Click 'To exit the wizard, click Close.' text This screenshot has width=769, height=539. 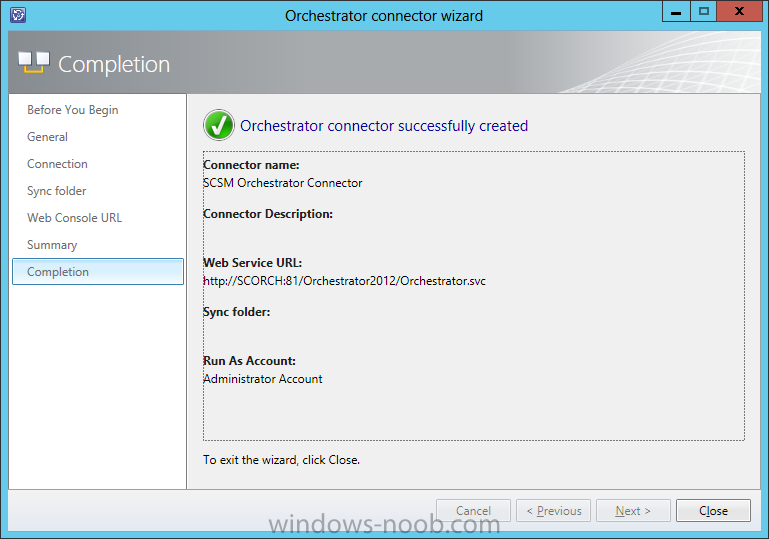(282, 460)
